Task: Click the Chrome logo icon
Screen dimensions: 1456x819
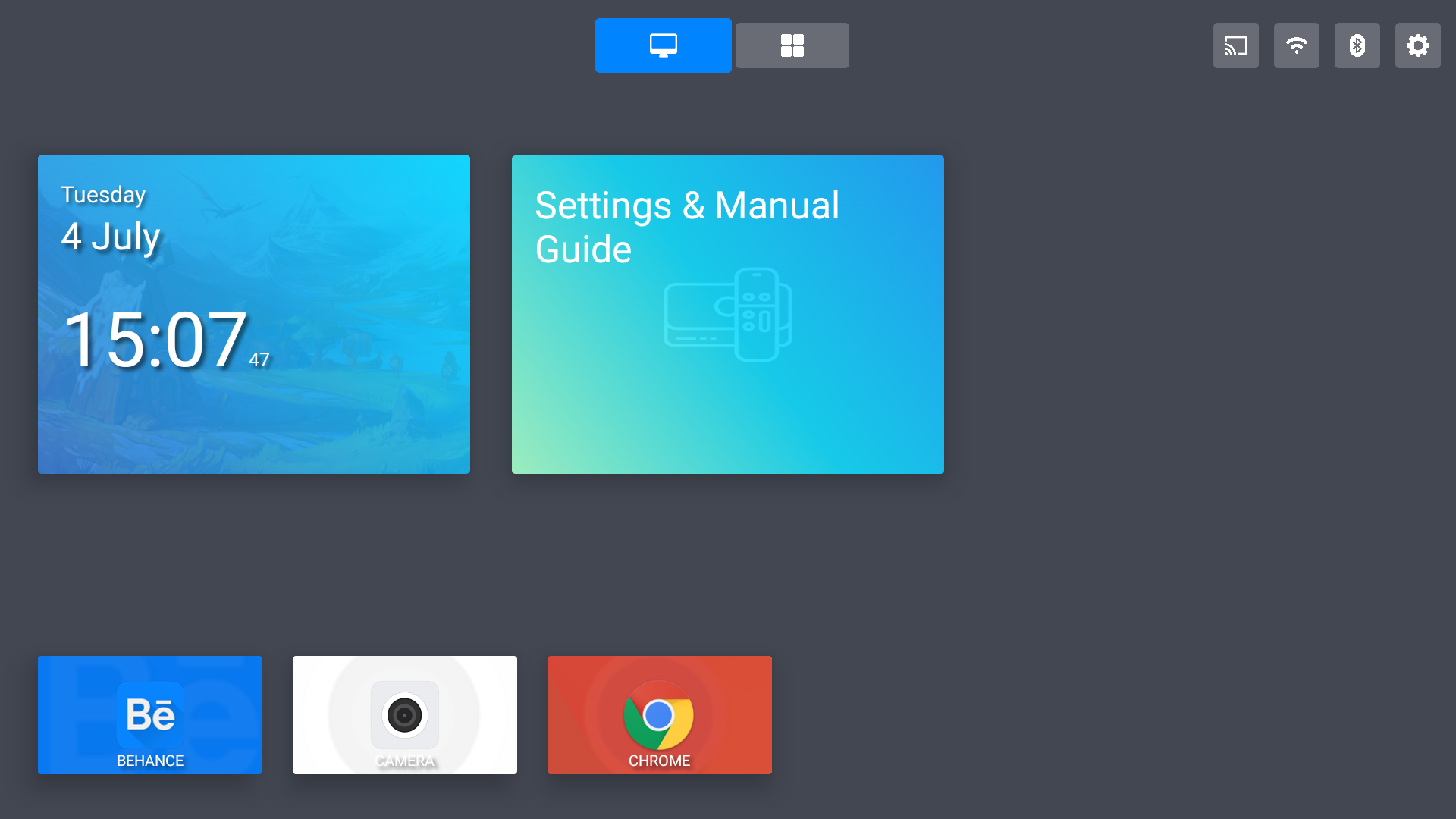Action: [658, 714]
